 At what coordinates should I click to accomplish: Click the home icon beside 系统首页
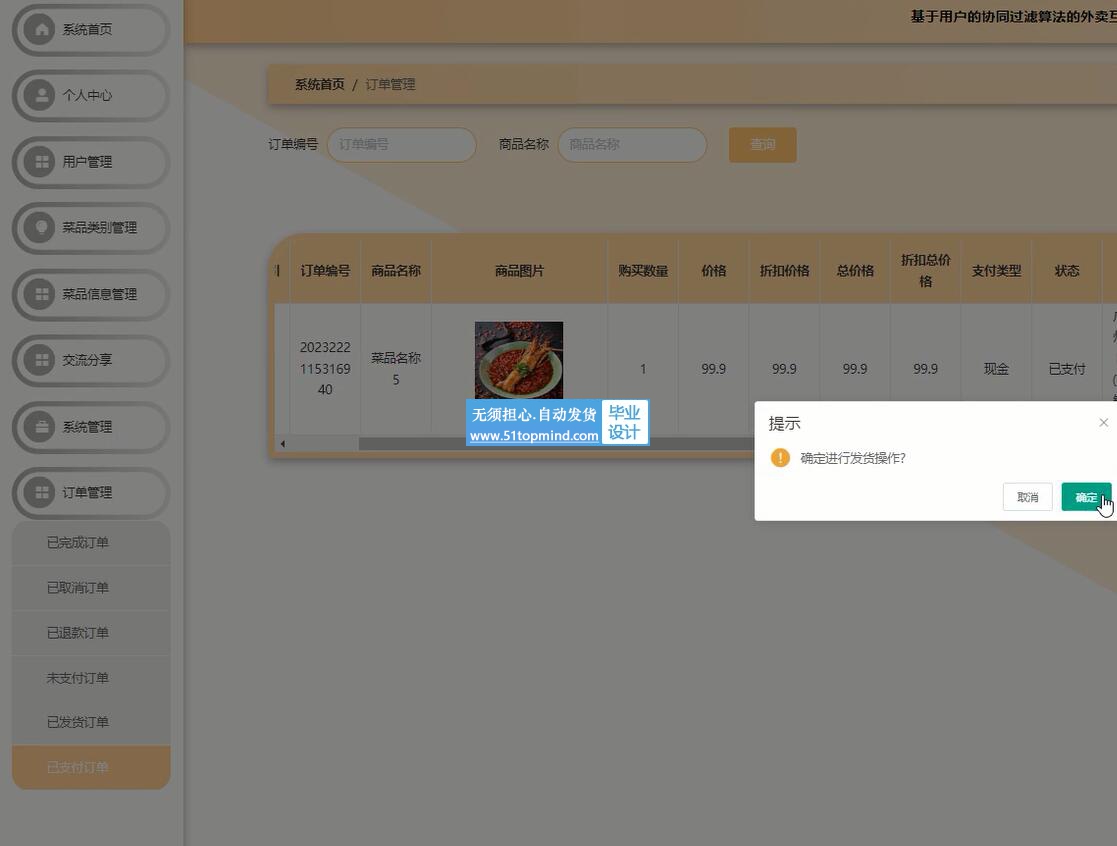pos(41,30)
